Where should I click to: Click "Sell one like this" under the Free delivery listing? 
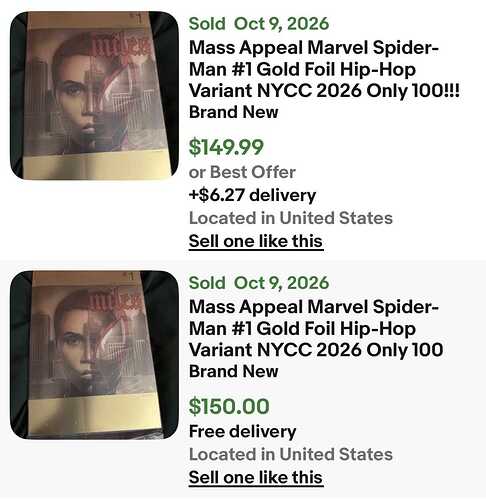256,477
